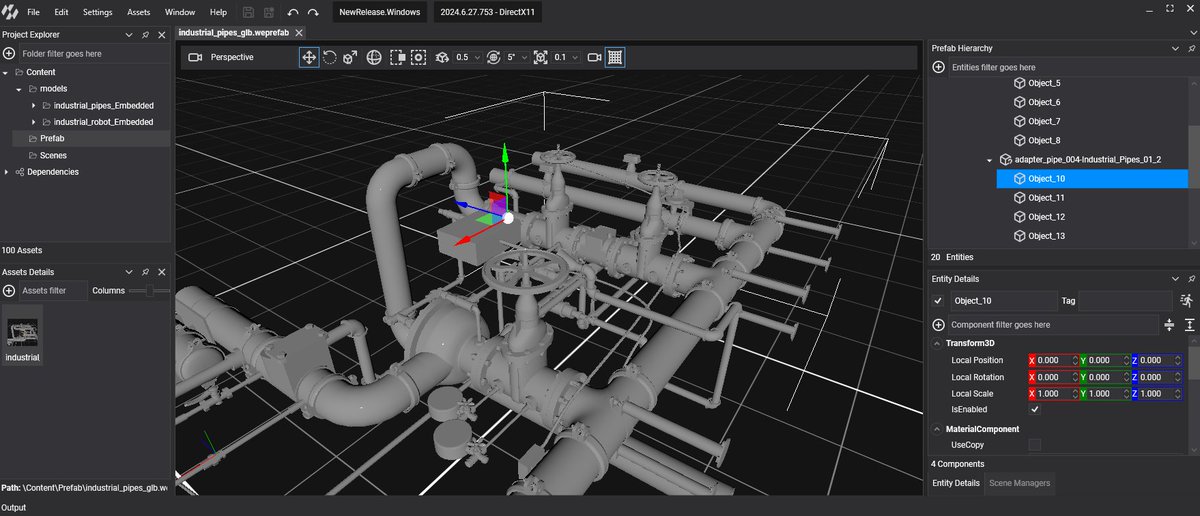The width and height of the screenshot is (1200, 516).
Task: Click the static entity running-figure icon
Action: pyautogui.click(x=1186, y=300)
